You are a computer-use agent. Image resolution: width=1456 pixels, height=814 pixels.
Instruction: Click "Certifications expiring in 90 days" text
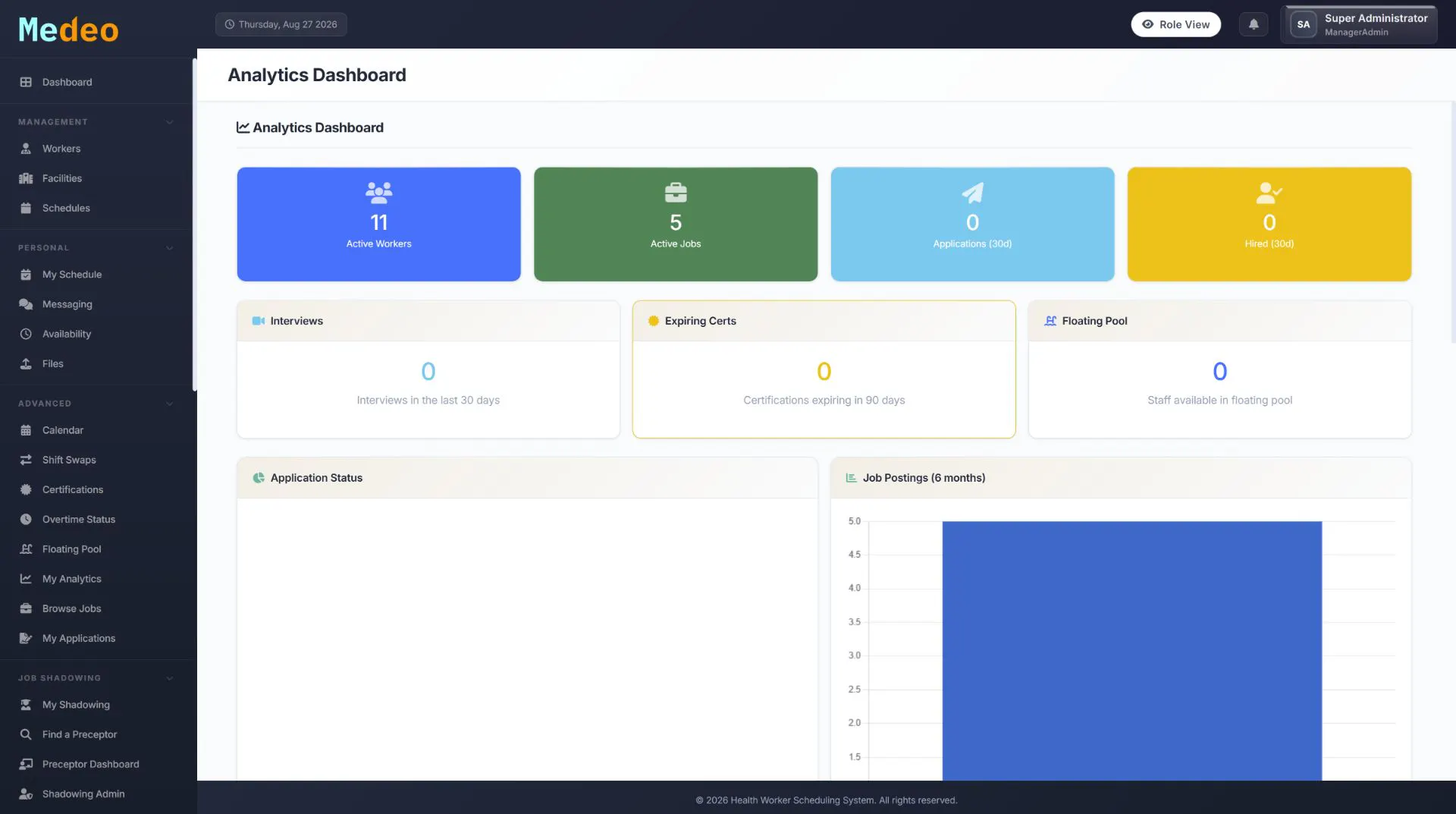click(824, 400)
